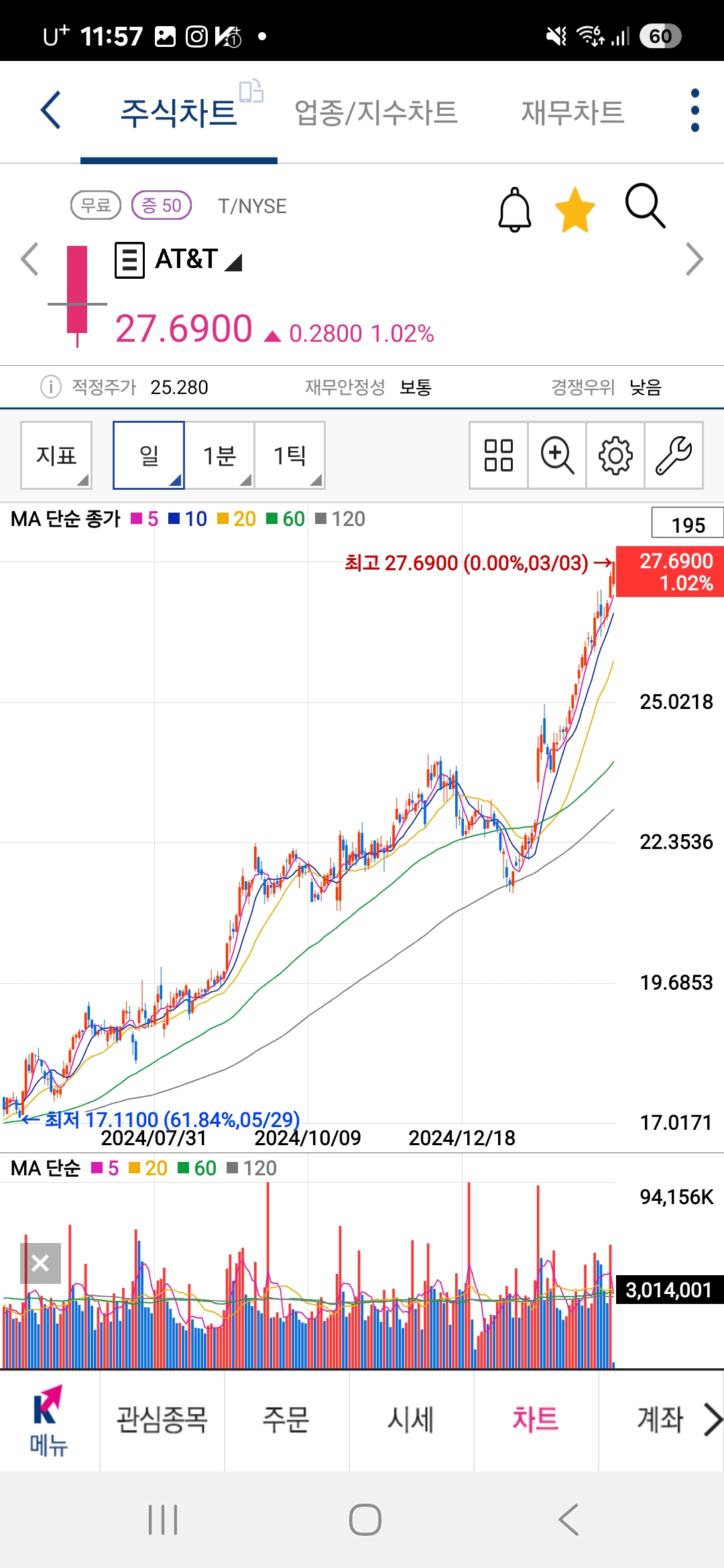
Task: Tap the zoom-in magnifier chart tool
Action: [x=557, y=456]
